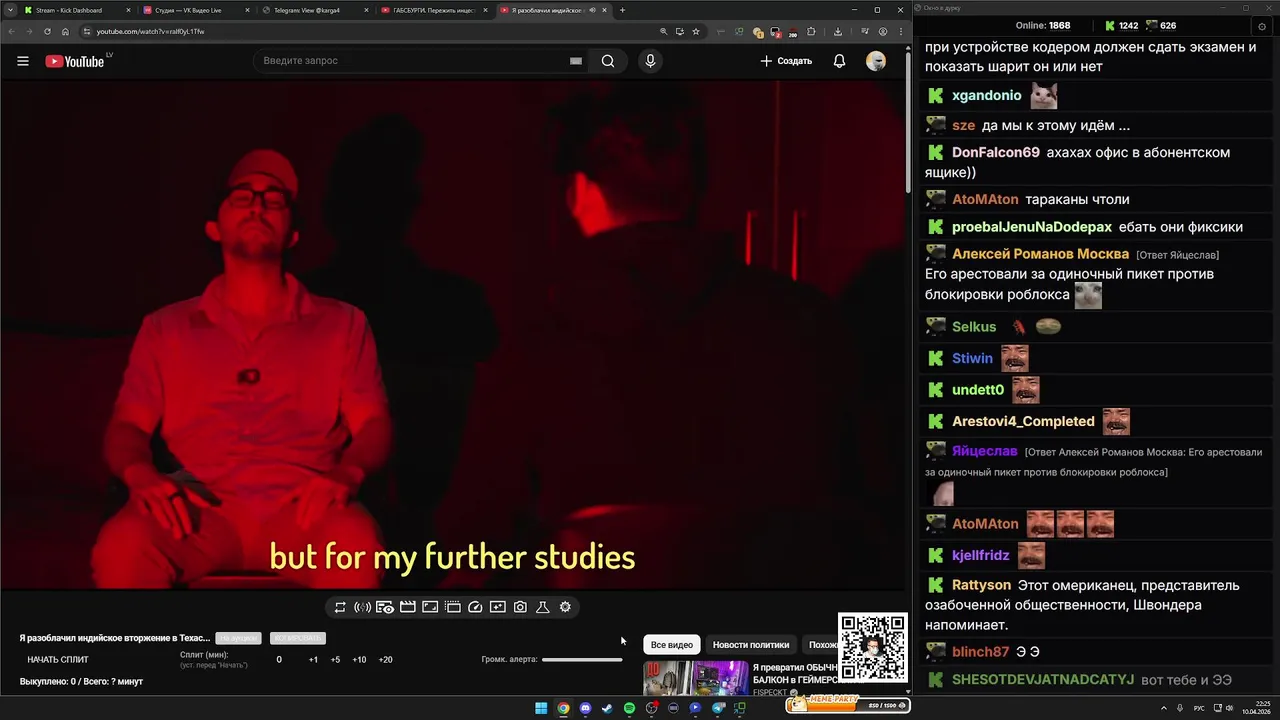
Task: Reload the page in browser
Action: (x=47, y=31)
